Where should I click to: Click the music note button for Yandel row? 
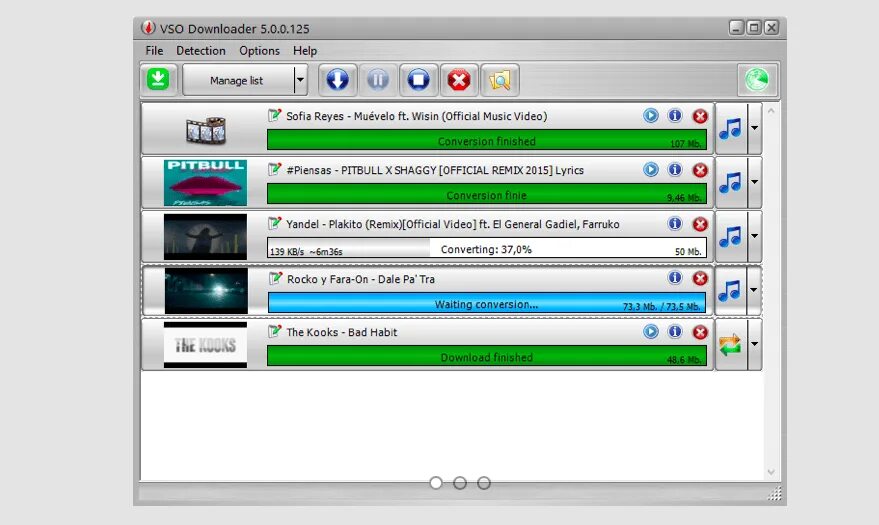[730, 236]
